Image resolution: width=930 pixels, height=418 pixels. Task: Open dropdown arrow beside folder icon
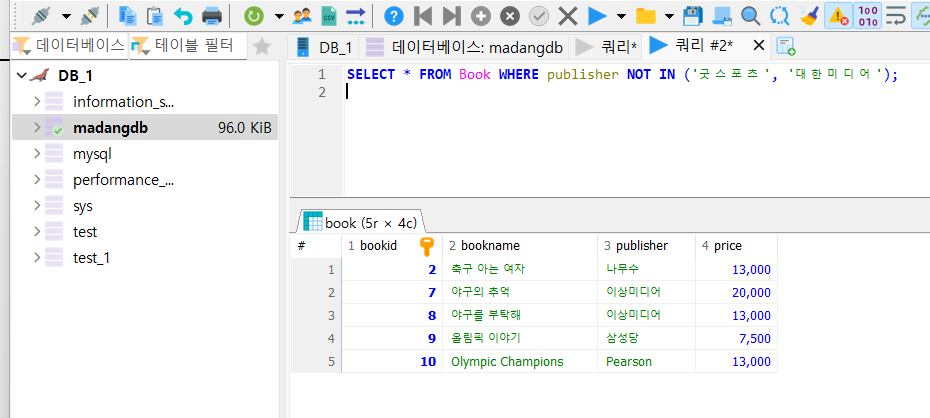(669, 16)
